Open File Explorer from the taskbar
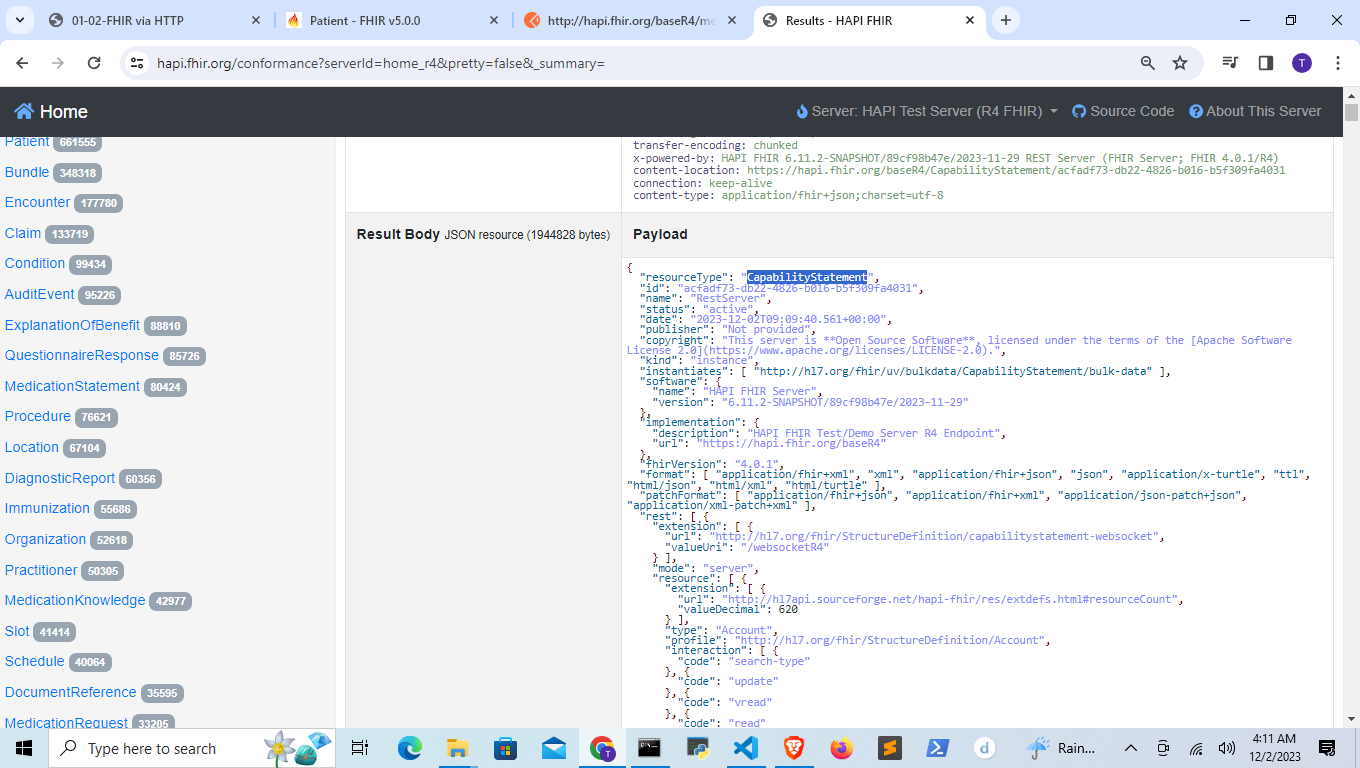This screenshot has height=768, width=1360. (x=457, y=748)
